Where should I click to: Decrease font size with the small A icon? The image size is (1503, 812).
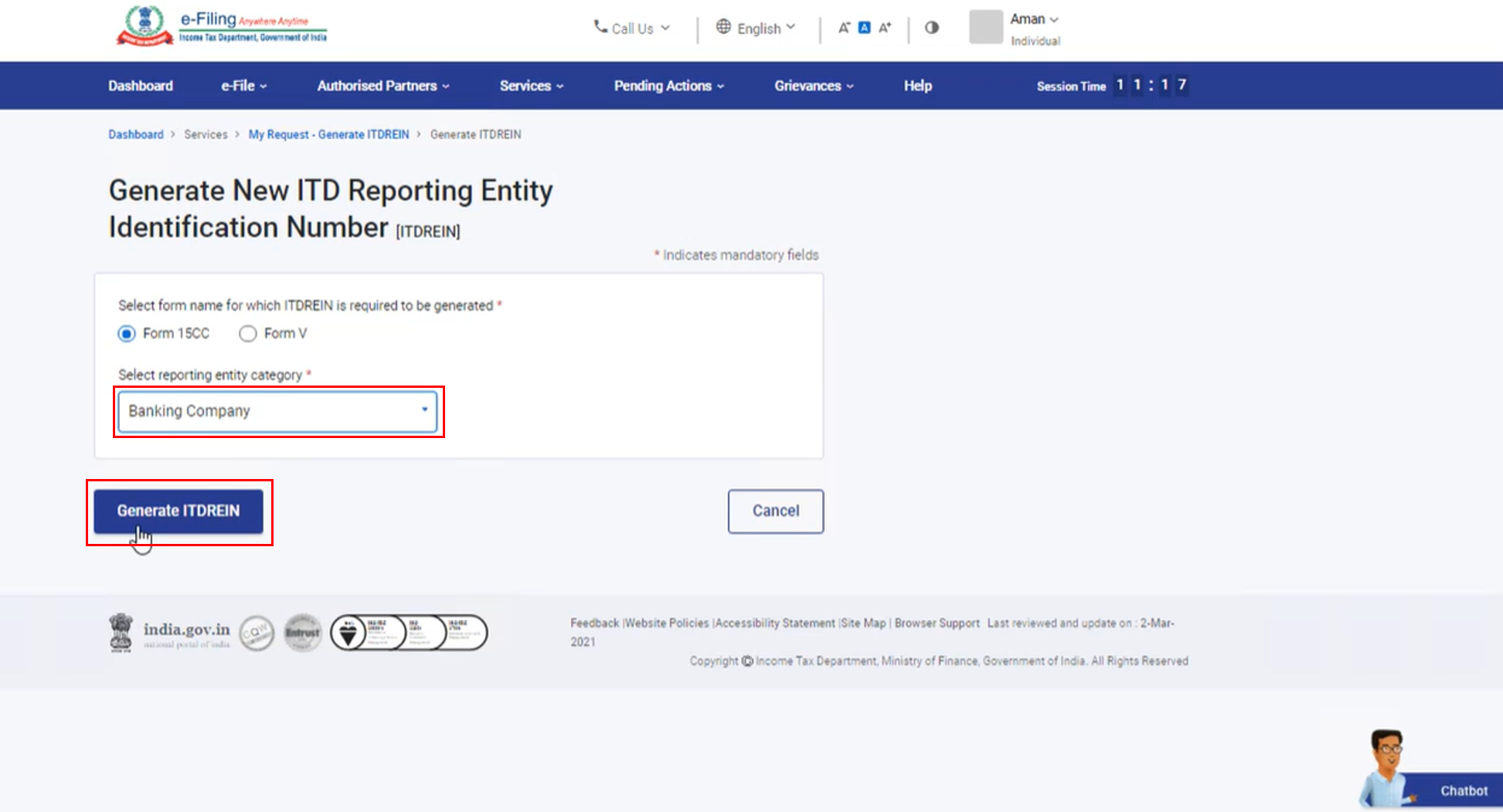click(x=844, y=28)
